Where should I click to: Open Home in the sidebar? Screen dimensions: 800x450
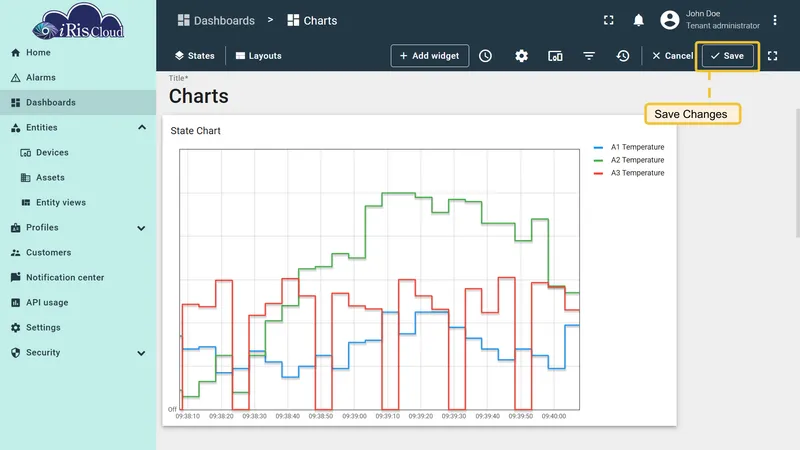pyautogui.click(x=78, y=53)
